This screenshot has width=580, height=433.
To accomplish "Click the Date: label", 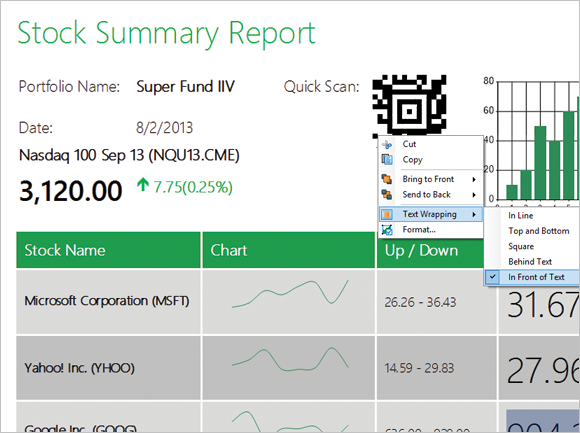I will tap(36, 128).
